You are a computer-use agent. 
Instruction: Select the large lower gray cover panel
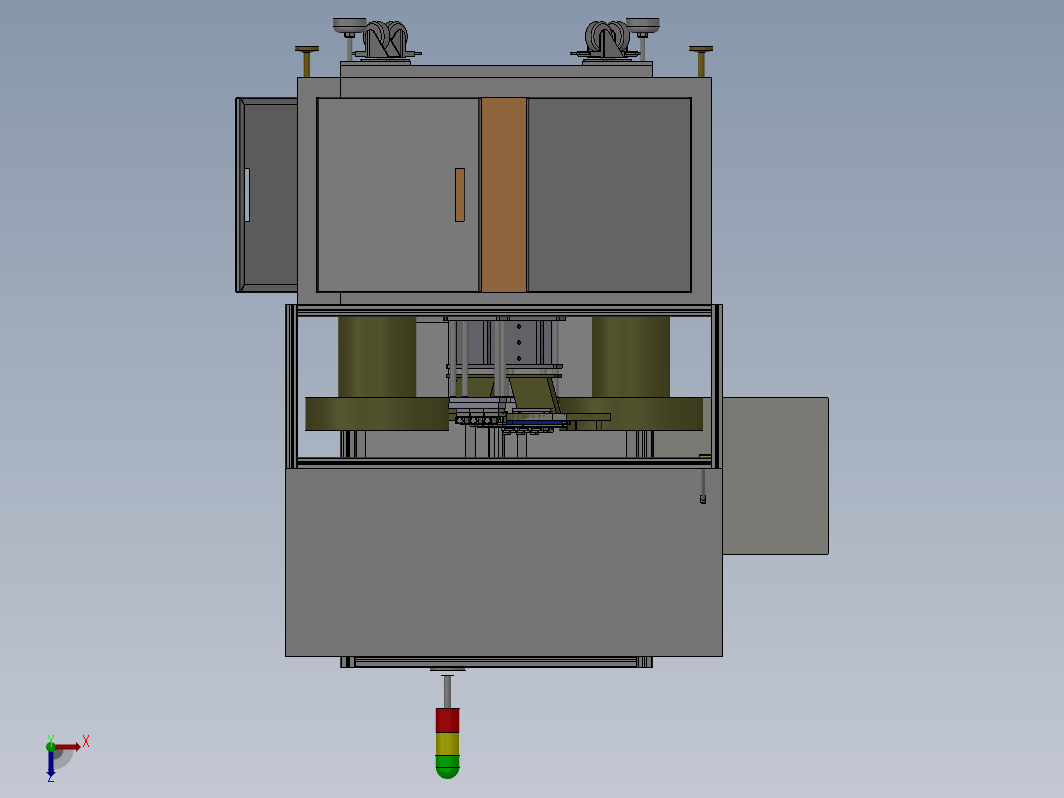(x=504, y=562)
